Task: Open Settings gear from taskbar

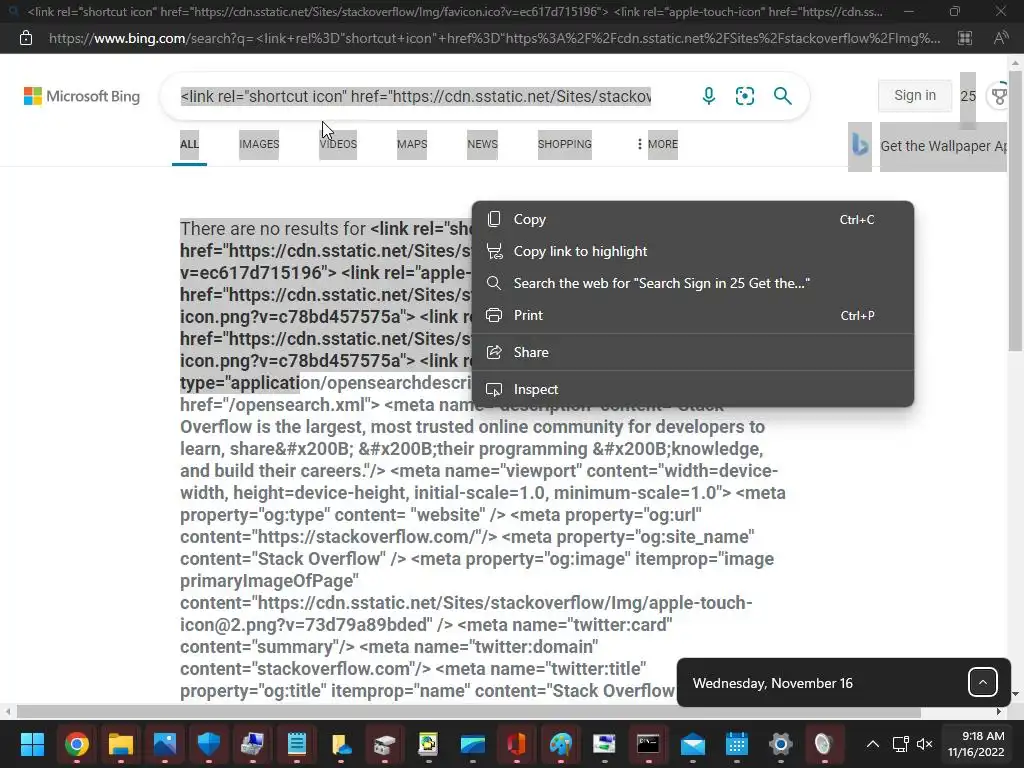Action: pos(780,744)
